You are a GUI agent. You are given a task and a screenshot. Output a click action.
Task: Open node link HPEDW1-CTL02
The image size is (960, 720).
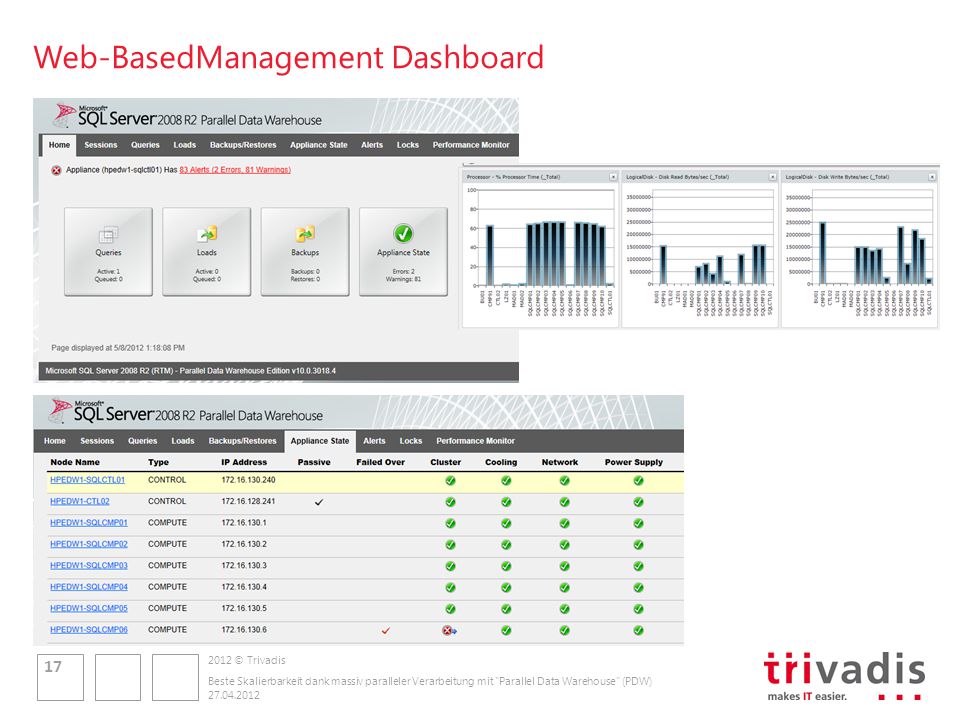(x=80, y=501)
